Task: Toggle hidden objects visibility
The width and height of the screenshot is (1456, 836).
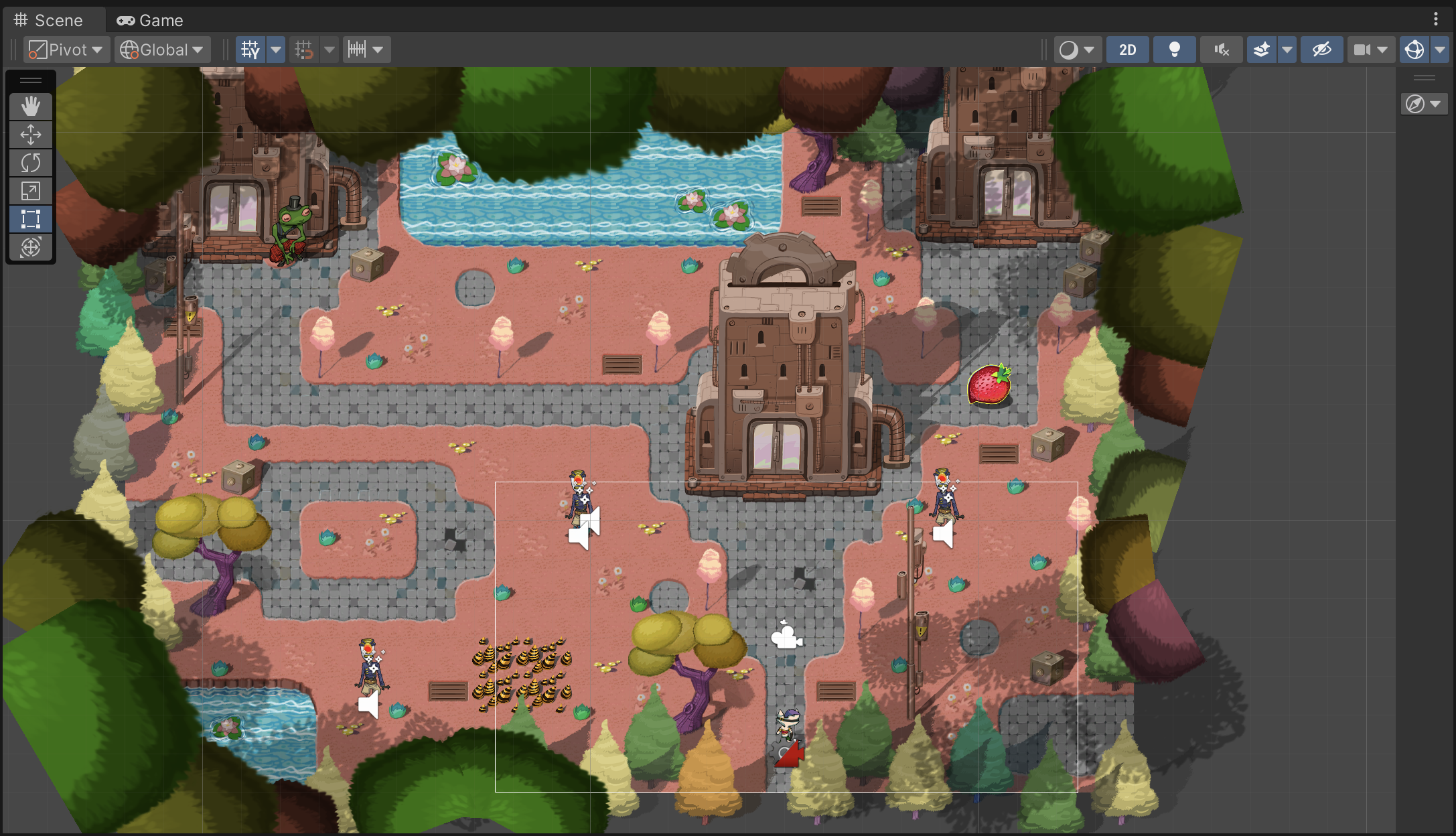Action: (1321, 50)
